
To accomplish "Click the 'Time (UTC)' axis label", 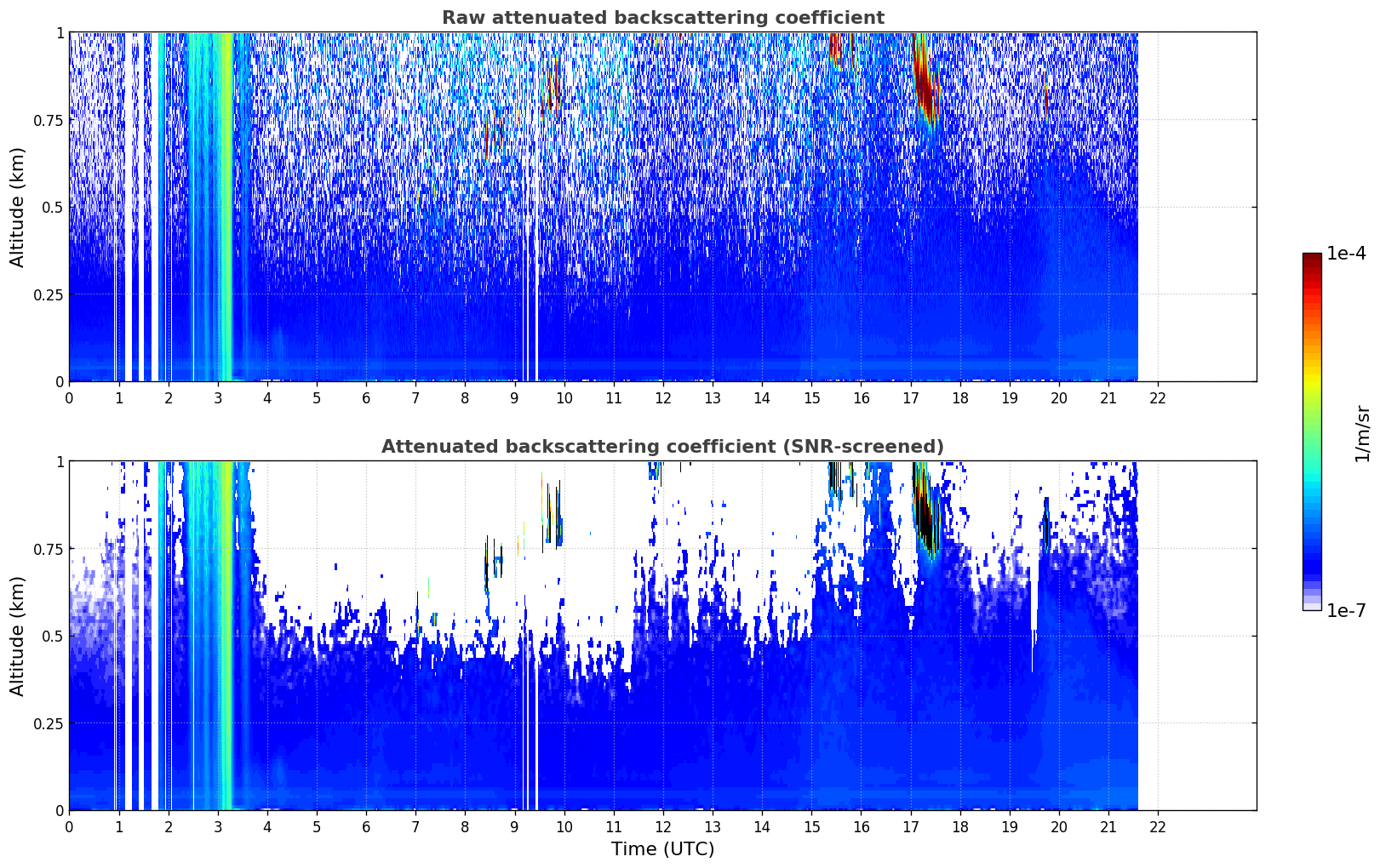I will point(662,849).
